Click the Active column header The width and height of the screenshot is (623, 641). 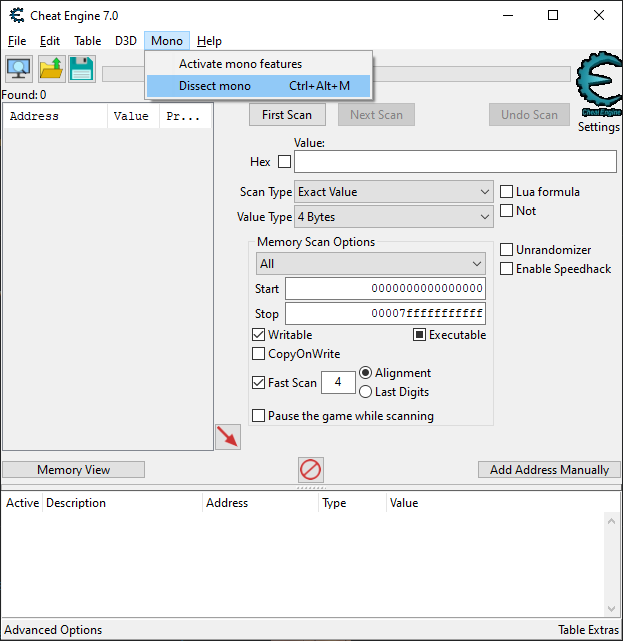click(x=22, y=503)
